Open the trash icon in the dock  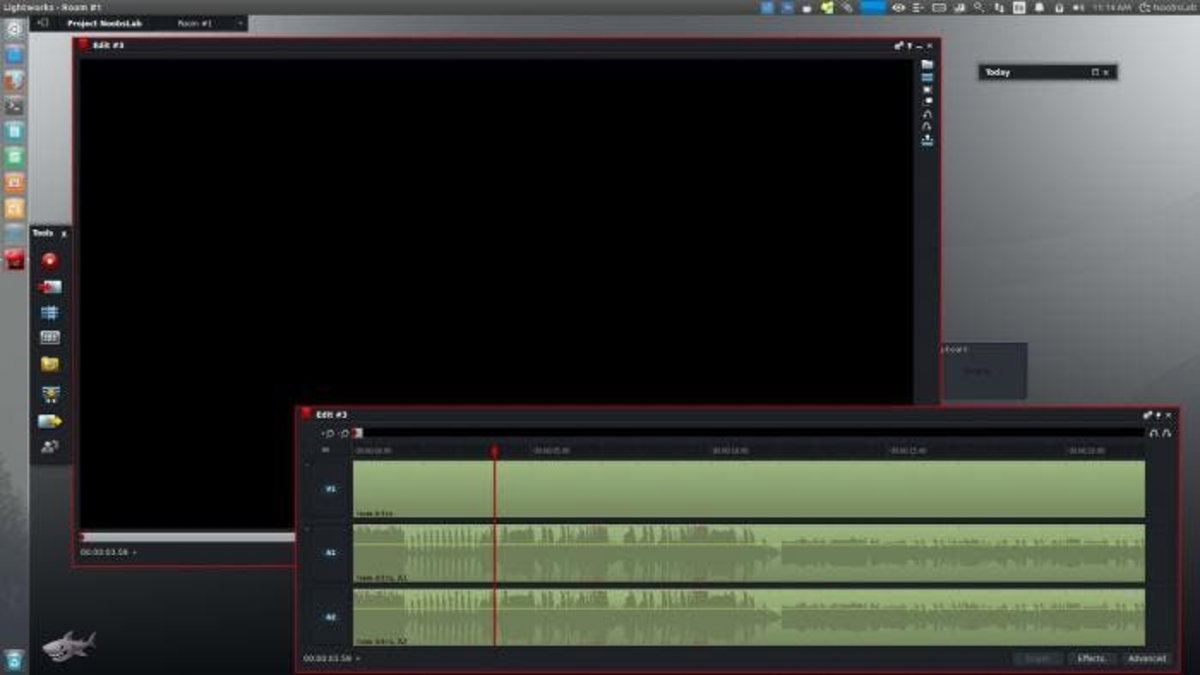tap(15, 659)
